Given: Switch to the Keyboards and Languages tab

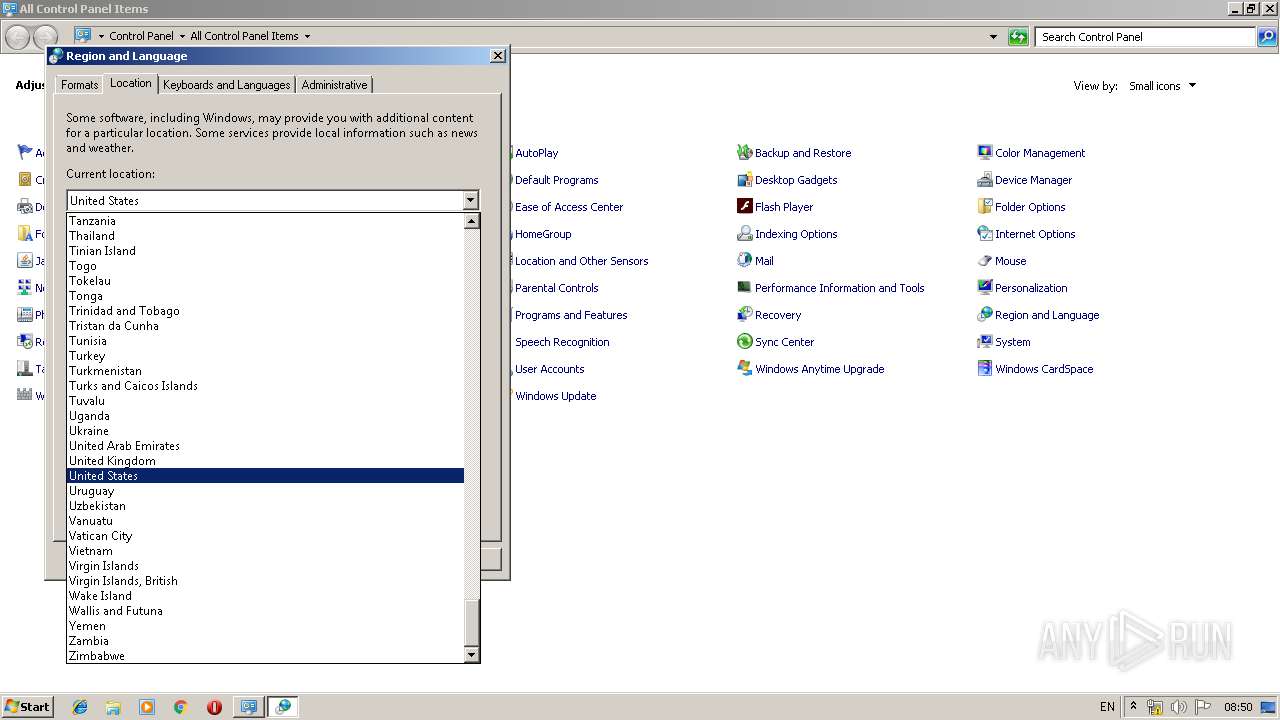Looking at the screenshot, I should 226,85.
